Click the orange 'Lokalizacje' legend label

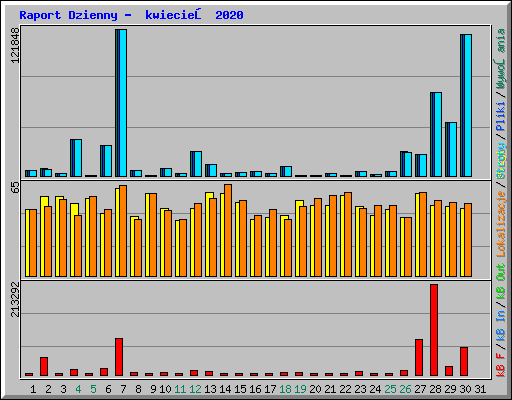pos(501,224)
